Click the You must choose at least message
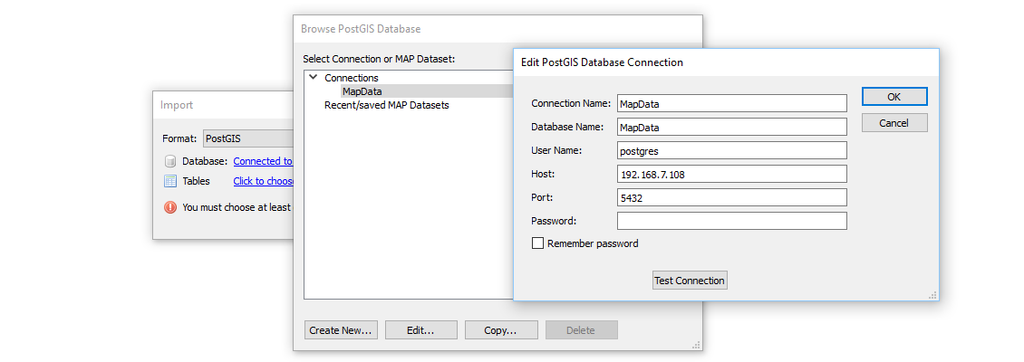The width and height of the screenshot is (1024, 362). pyautogui.click(x=237, y=207)
